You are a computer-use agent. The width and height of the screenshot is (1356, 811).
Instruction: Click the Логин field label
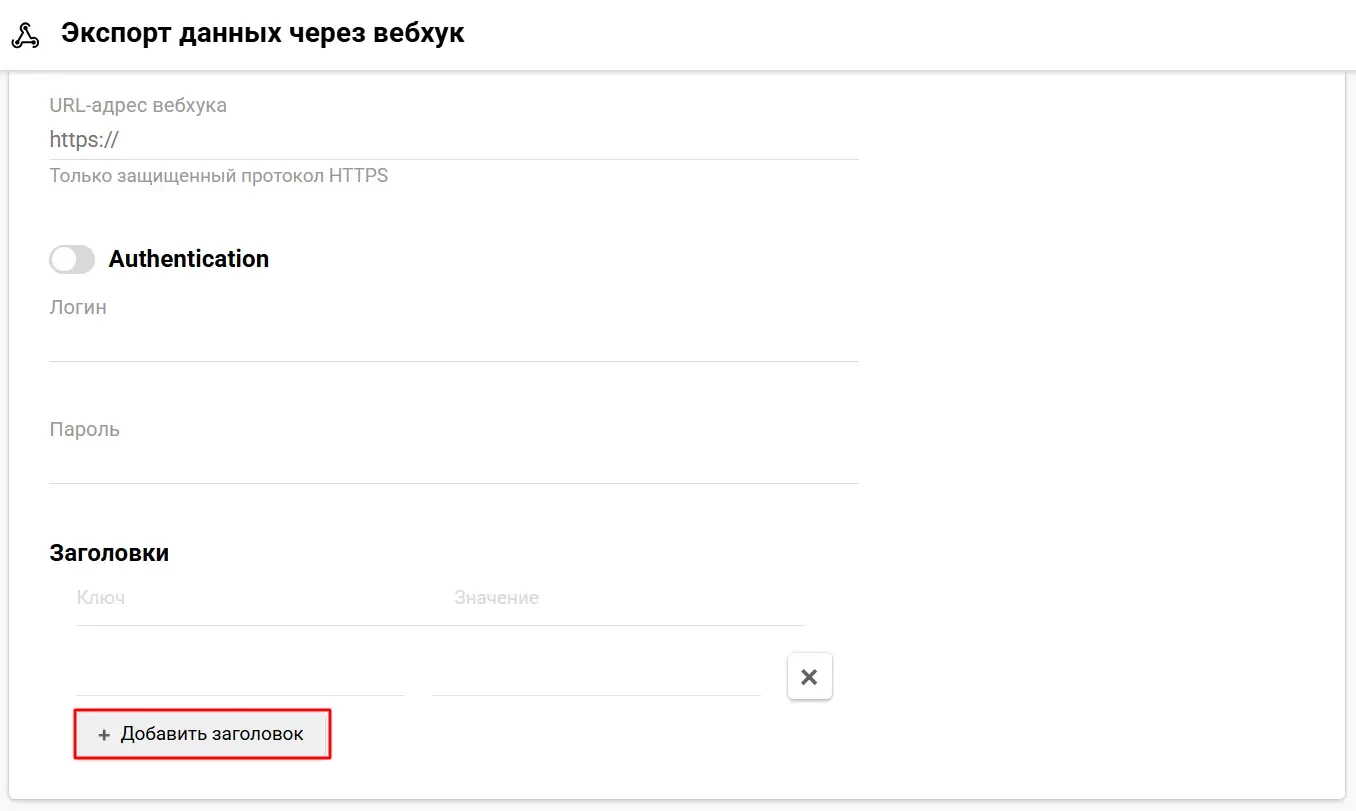click(78, 307)
